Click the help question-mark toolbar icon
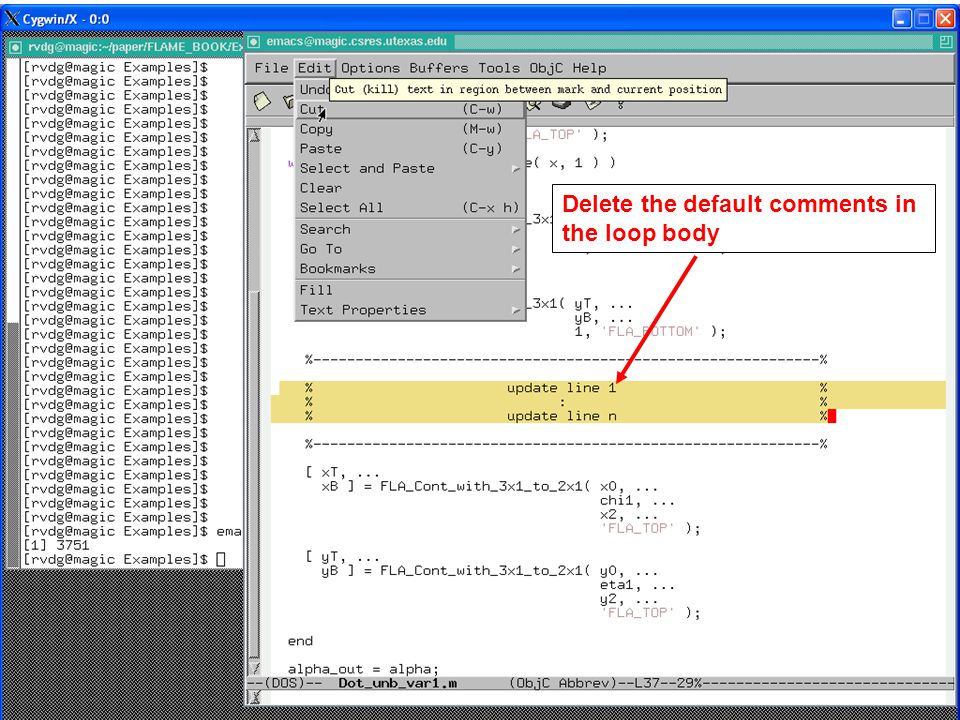Image resolution: width=960 pixels, height=720 pixels. point(620,104)
